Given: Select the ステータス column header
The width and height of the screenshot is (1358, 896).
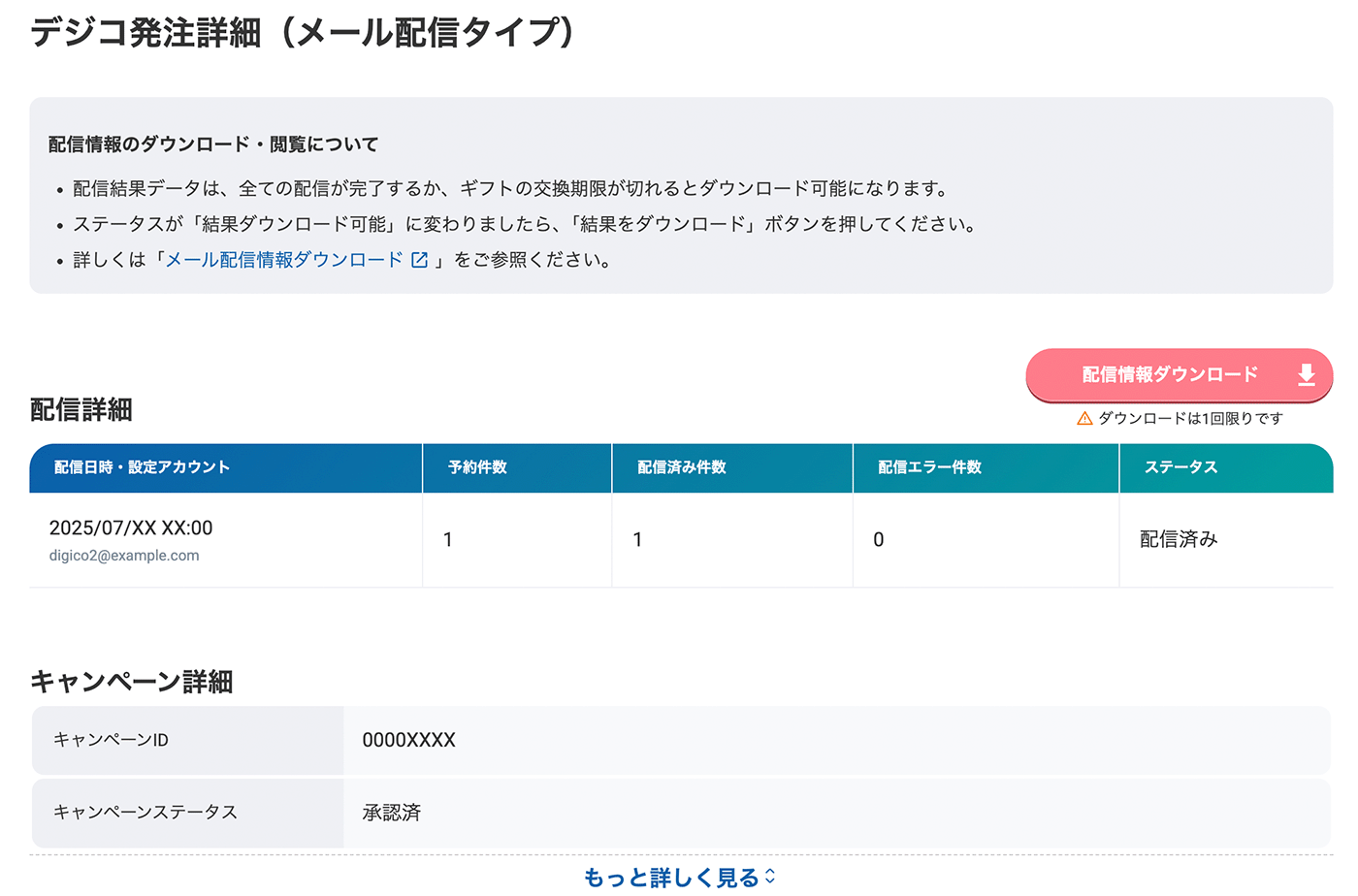Looking at the screenshot, I should [x=1180, y=467].
